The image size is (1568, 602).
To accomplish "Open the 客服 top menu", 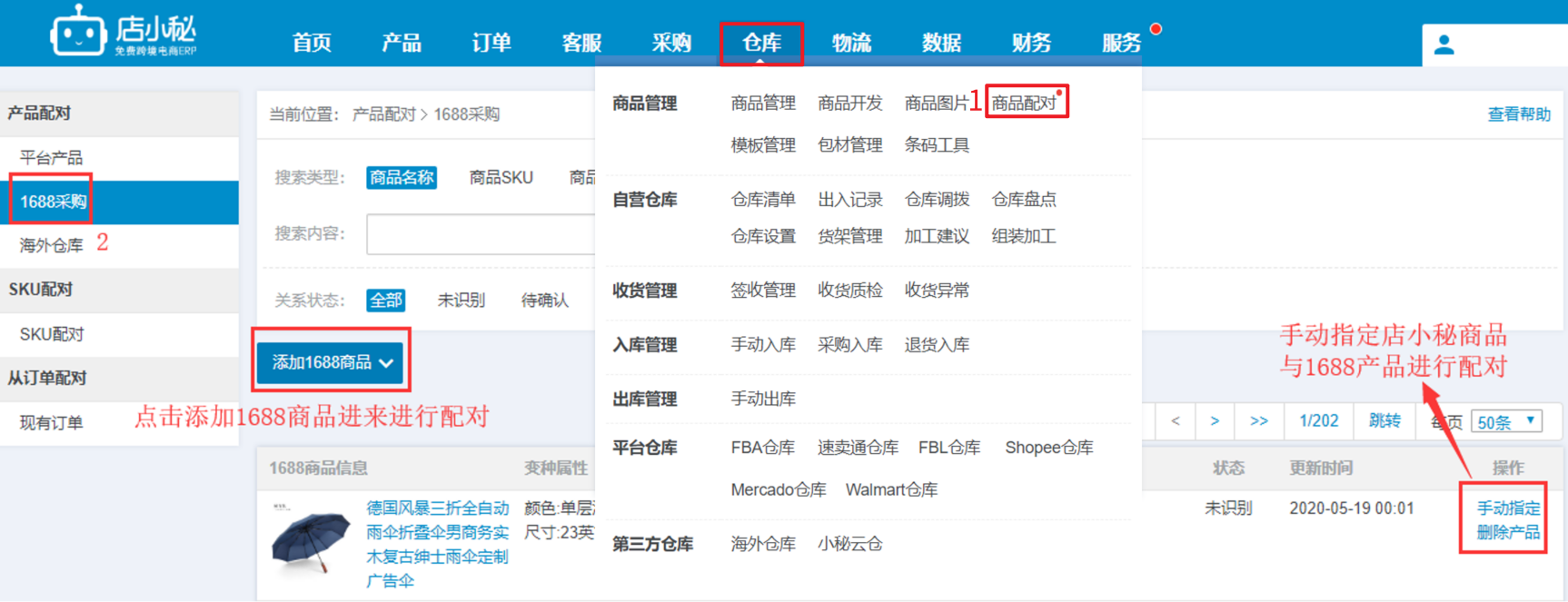I will pos(581,43).
